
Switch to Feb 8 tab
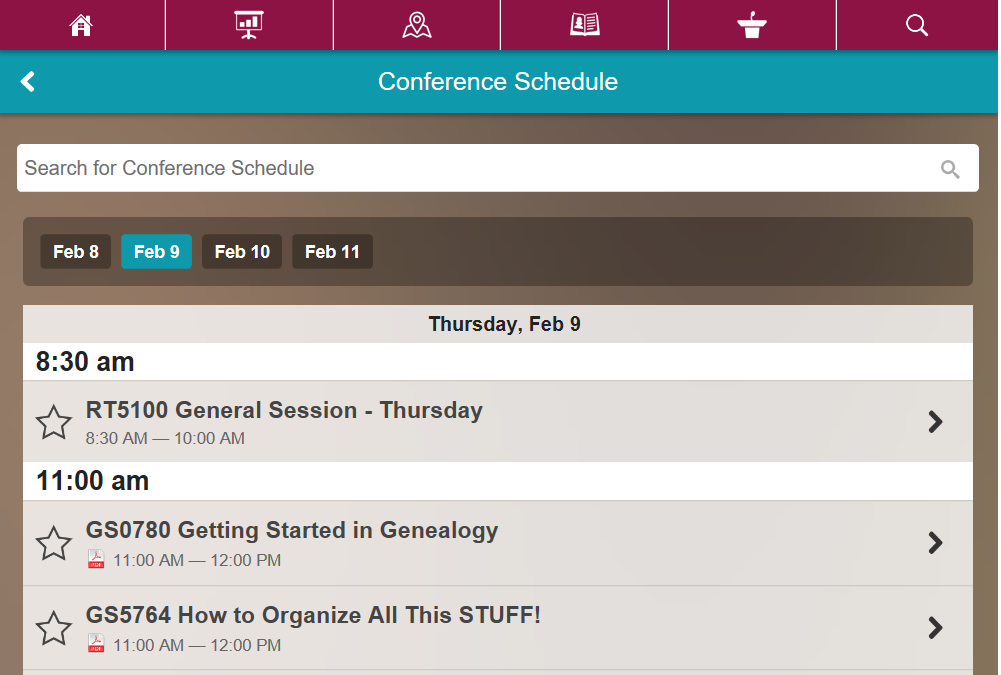76,252
